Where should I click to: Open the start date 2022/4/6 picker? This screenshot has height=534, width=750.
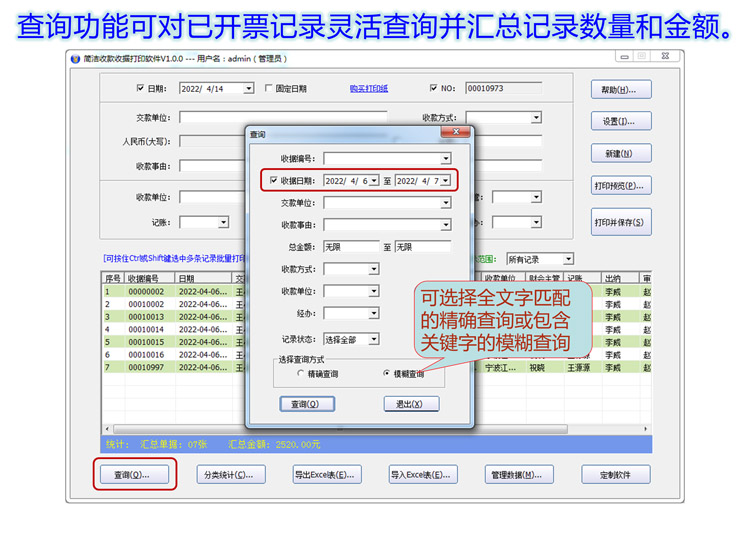374,180
